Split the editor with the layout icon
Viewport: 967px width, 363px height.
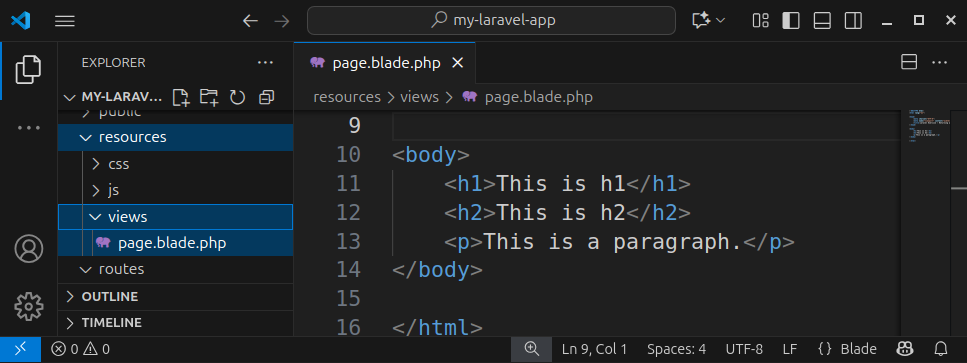coord(909,62)
